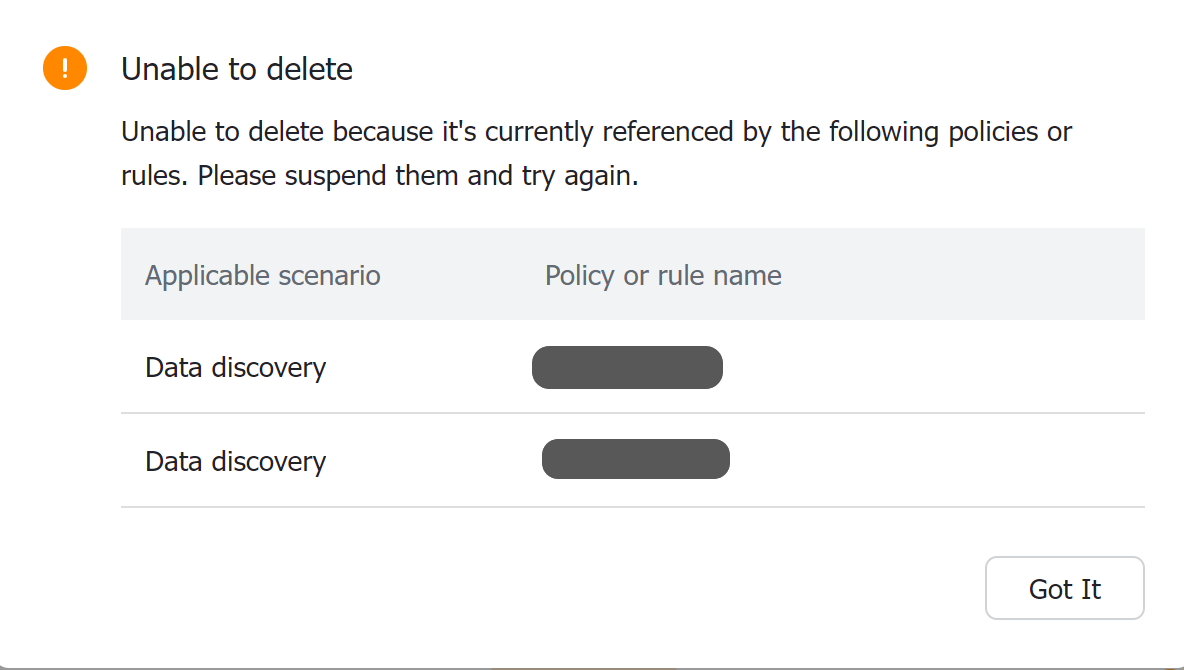This screenshot has height=670, width=1184.
Task: Click the policy name pill in the second row
Action: point(636,459)
